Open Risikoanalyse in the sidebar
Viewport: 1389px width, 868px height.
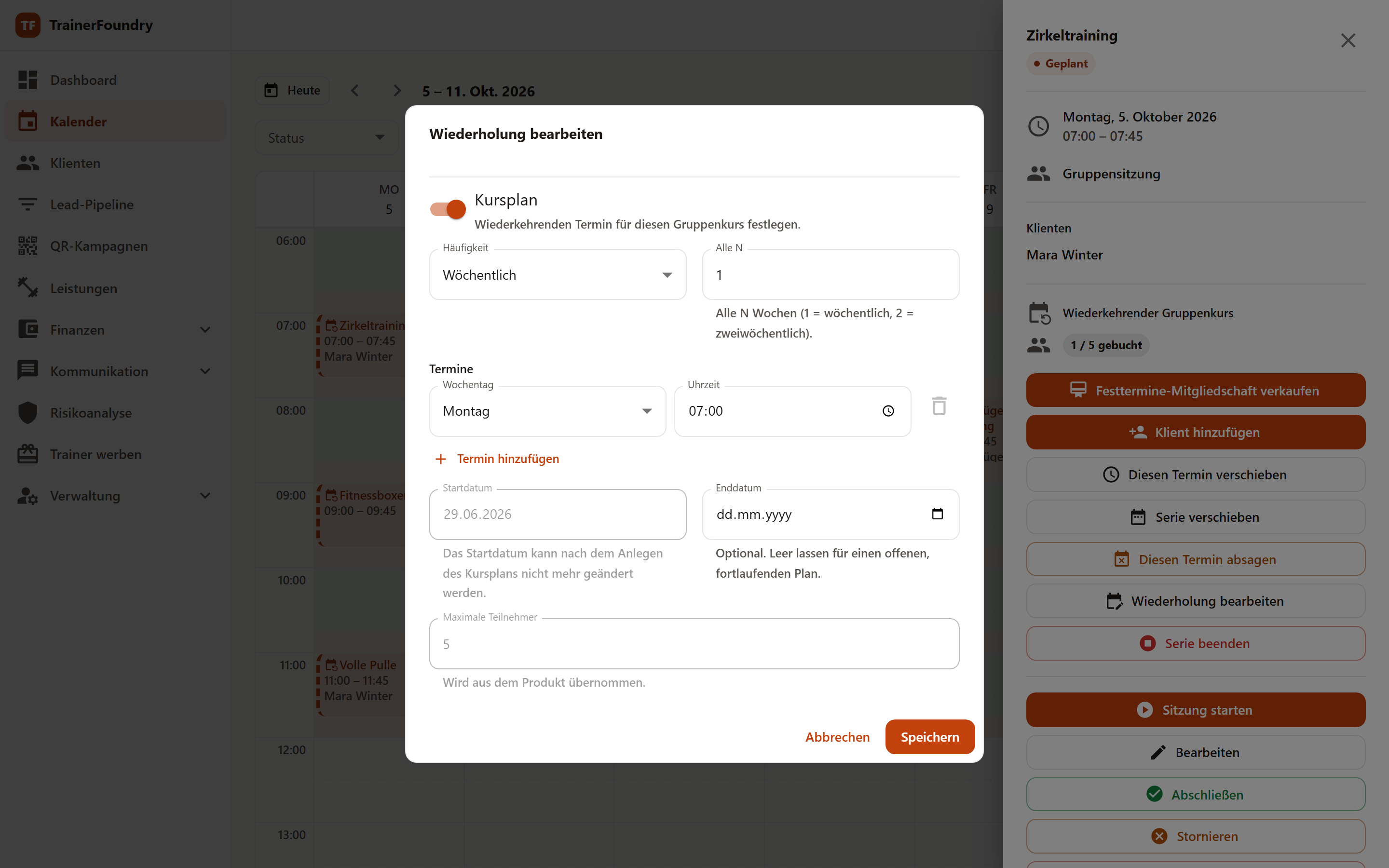point(115,413)
